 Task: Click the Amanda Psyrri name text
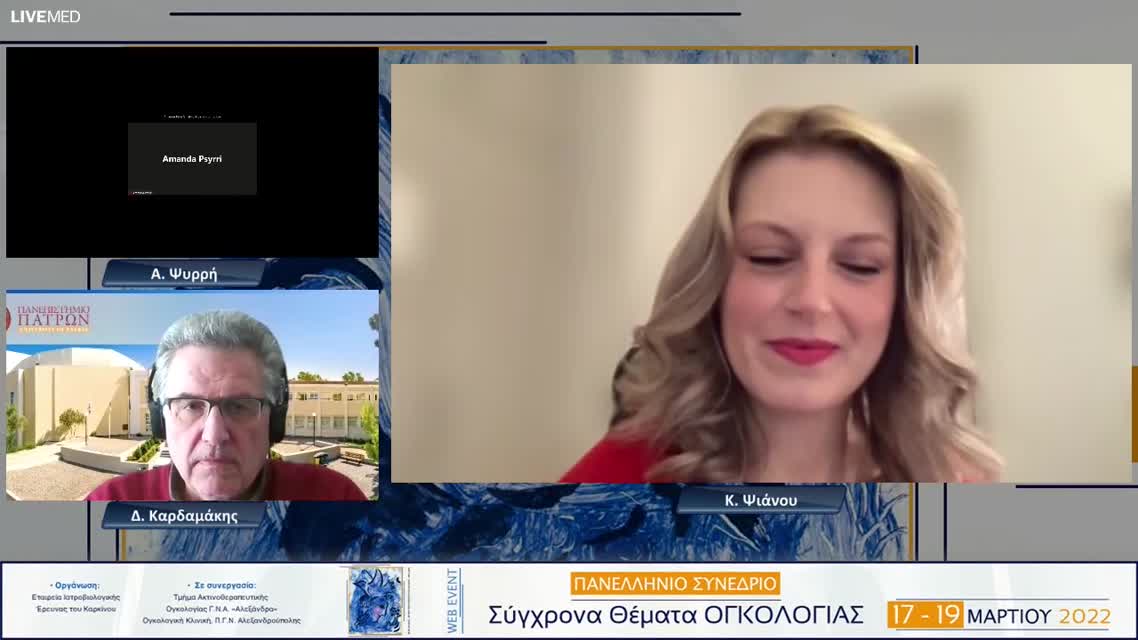click(192, 159)
